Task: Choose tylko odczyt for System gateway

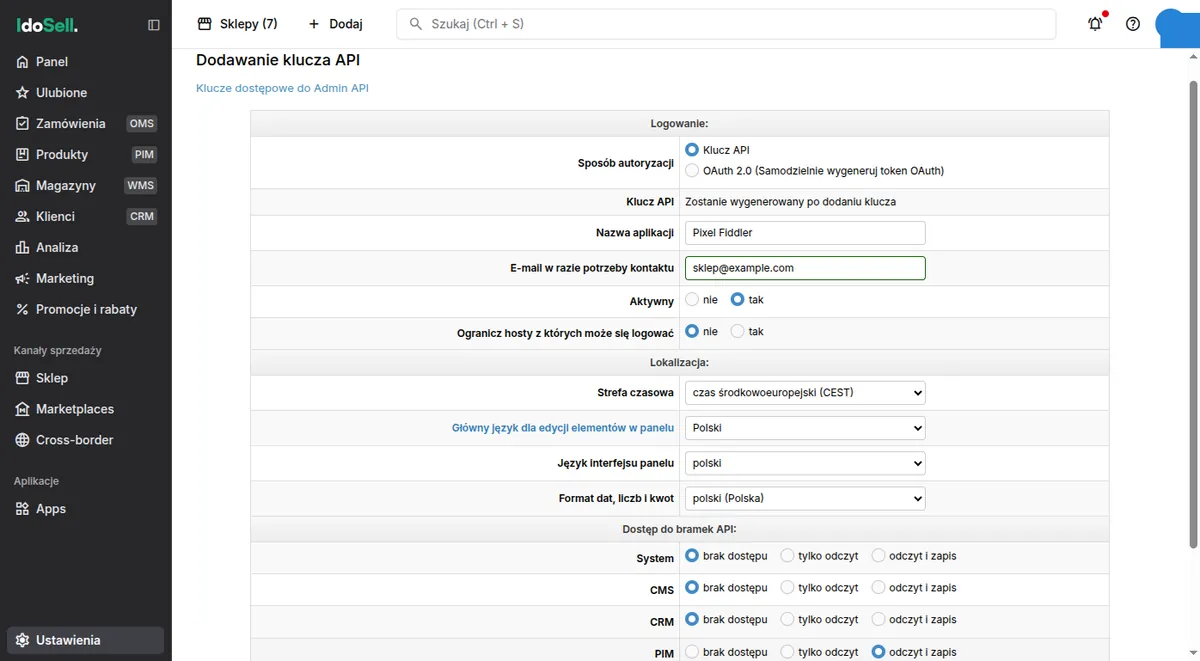Action: tap(787, 556)
